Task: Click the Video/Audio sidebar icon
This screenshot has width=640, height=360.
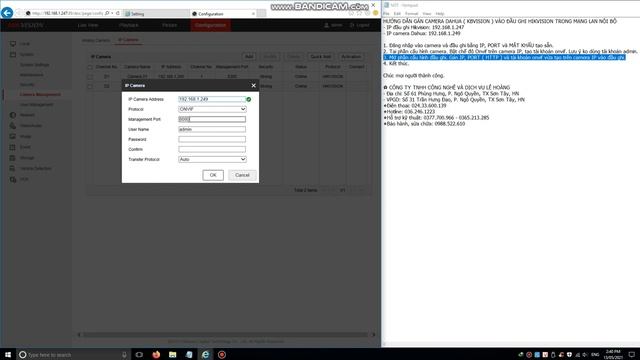Action: (13, 126)
